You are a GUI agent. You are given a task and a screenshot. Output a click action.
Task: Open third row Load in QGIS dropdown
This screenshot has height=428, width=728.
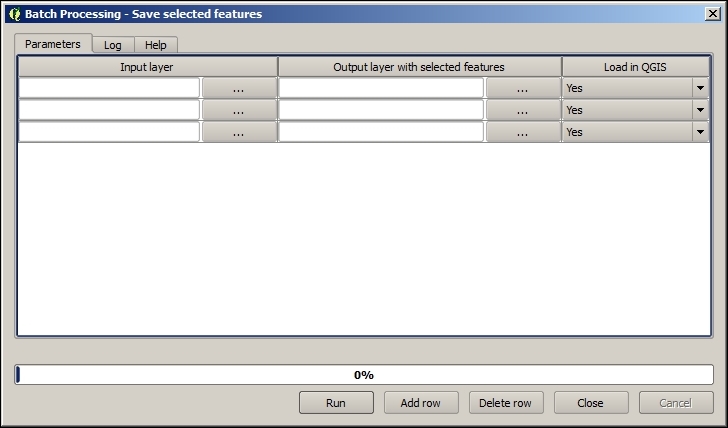636,132
